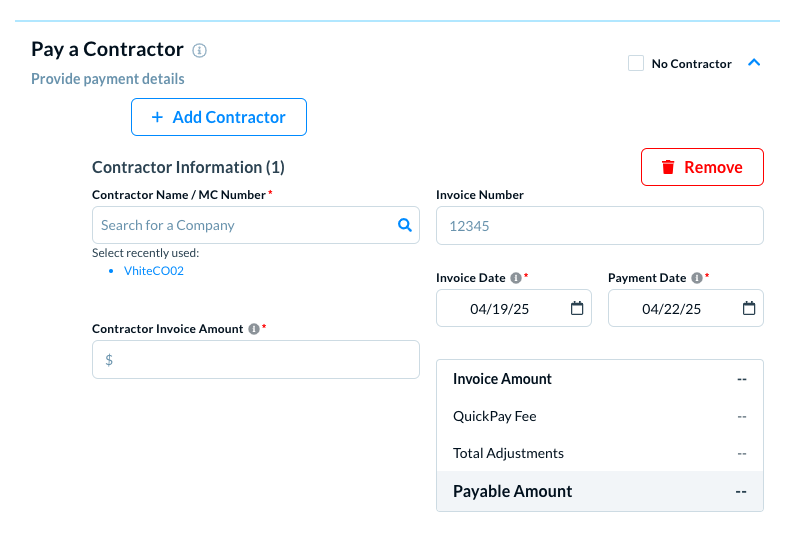Select recently used VhiteCO02 link
789x533 pixels.
tap(153, 271)
